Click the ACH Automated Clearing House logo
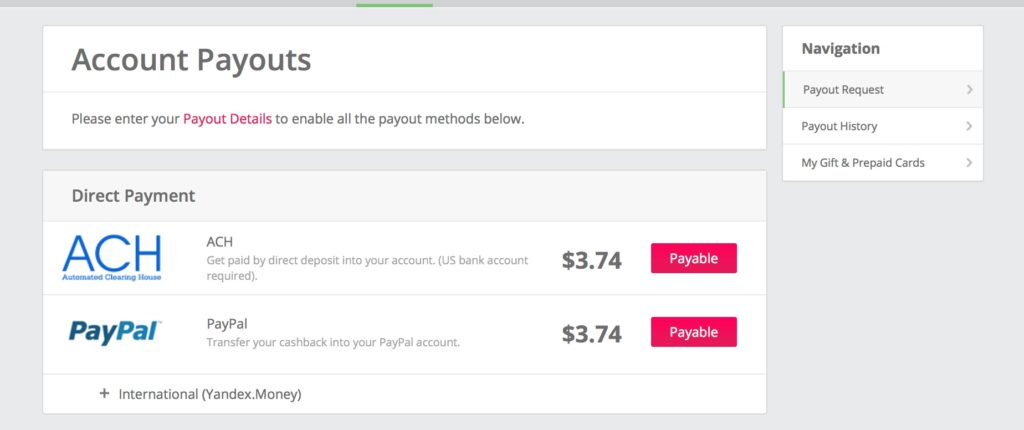 pos(112,258)
